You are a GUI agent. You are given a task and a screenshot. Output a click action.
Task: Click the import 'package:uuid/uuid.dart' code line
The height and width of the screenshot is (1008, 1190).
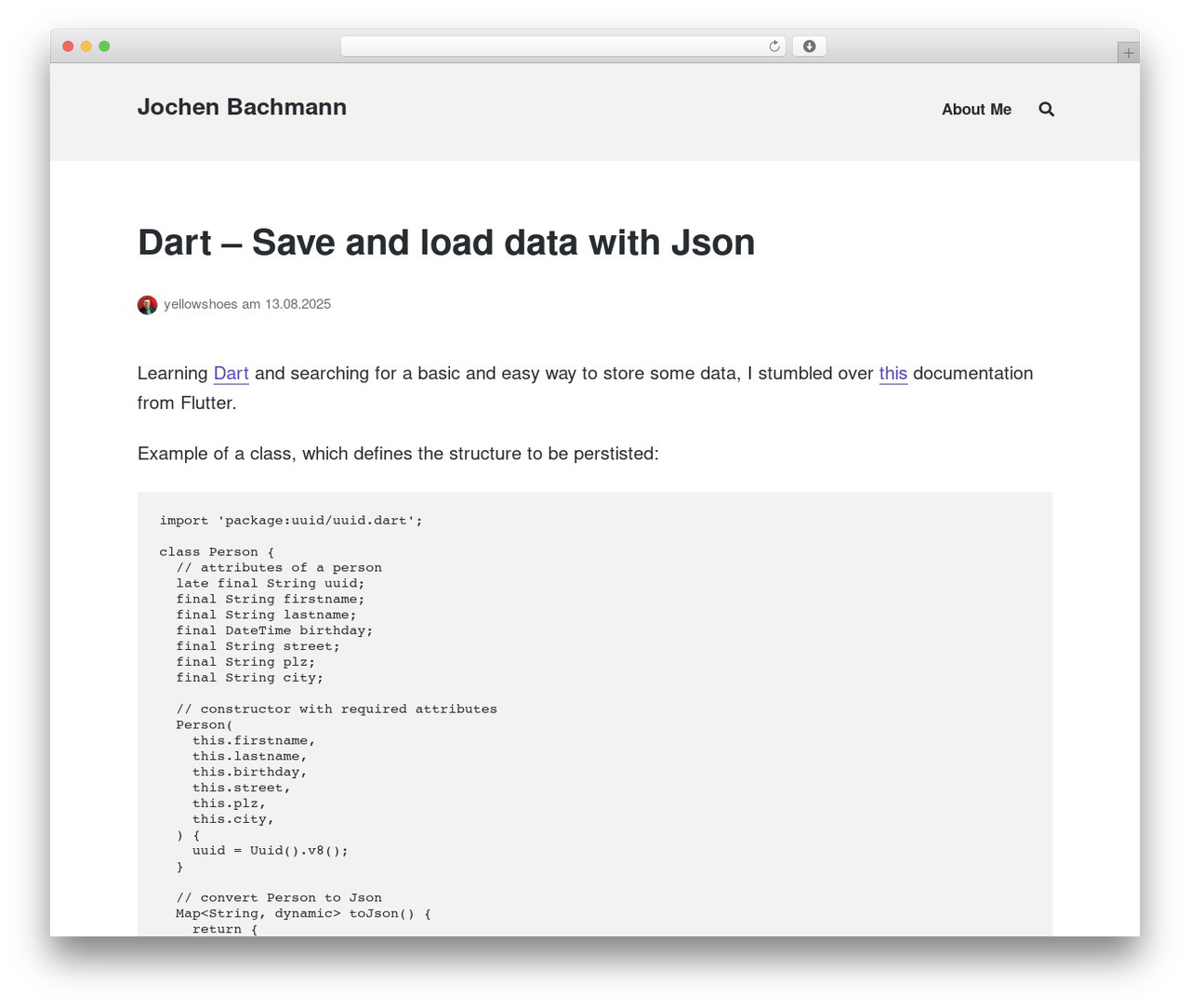point(291,521)
